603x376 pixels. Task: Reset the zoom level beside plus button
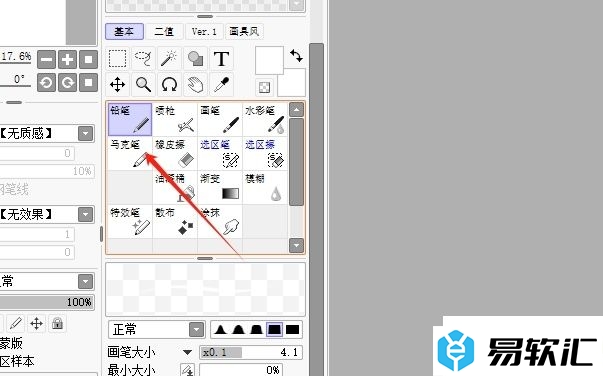click(88, 60)
